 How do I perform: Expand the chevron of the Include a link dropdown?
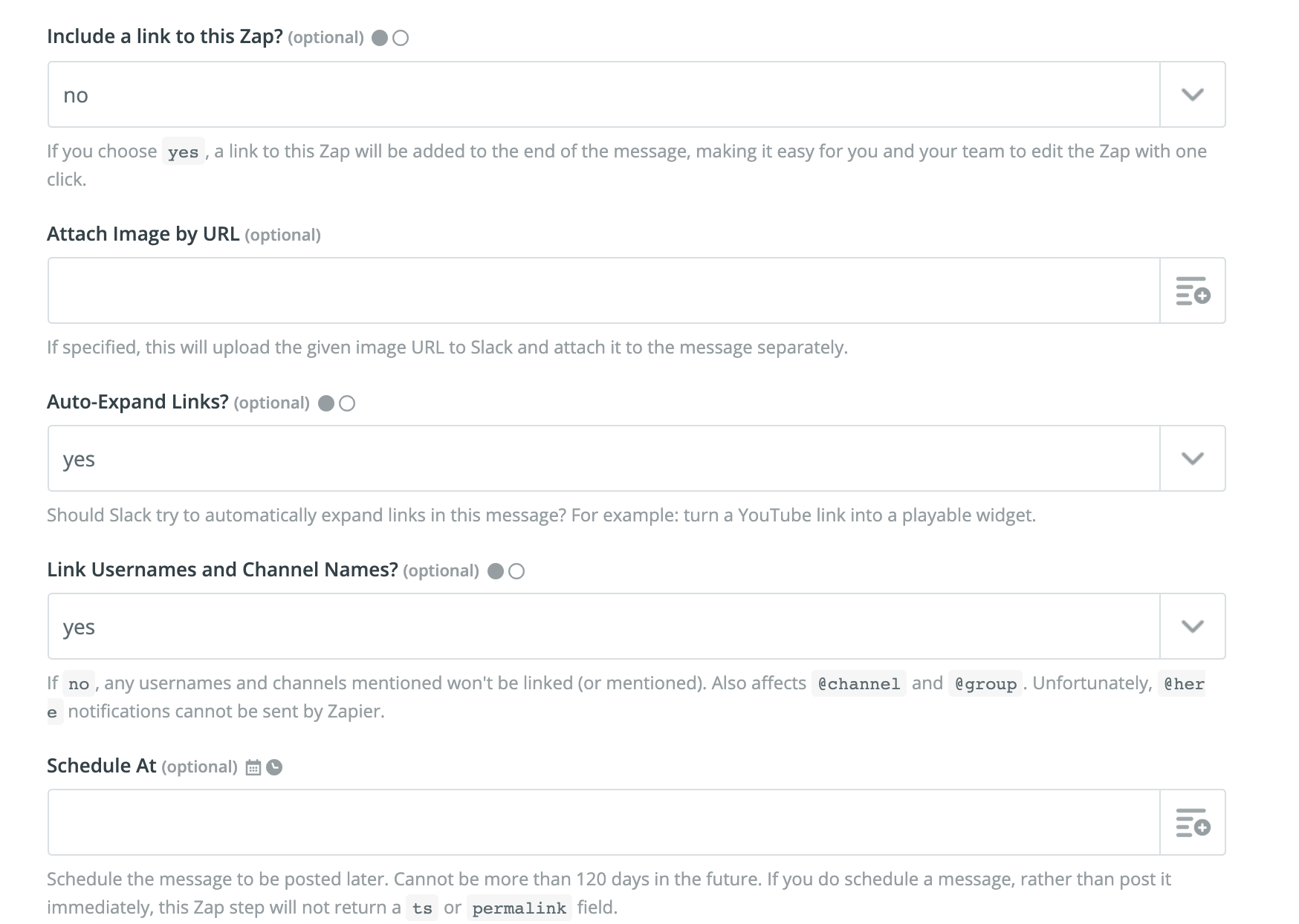coord(1193,94)
